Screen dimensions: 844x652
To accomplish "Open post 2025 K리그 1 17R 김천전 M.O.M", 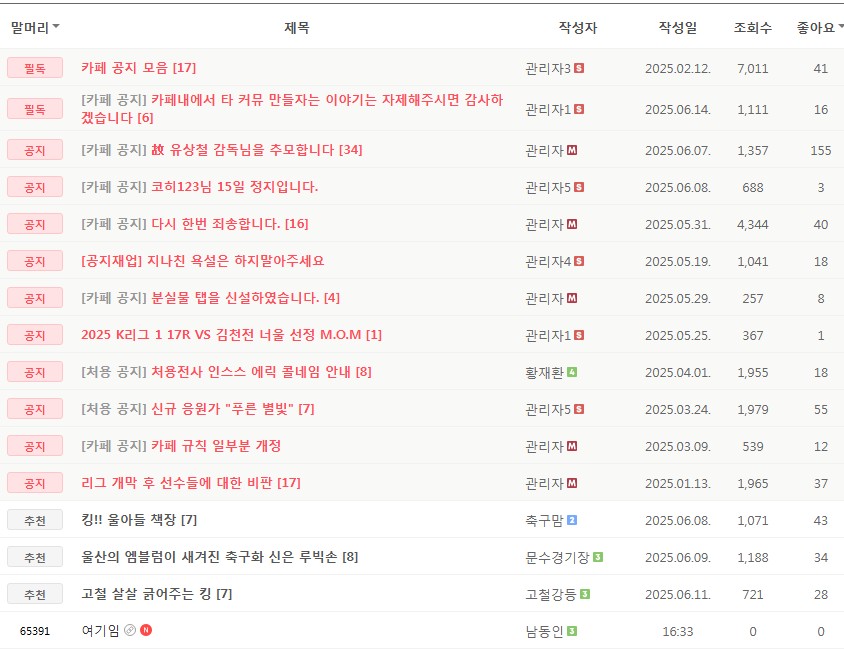I will tap(221, 335).
